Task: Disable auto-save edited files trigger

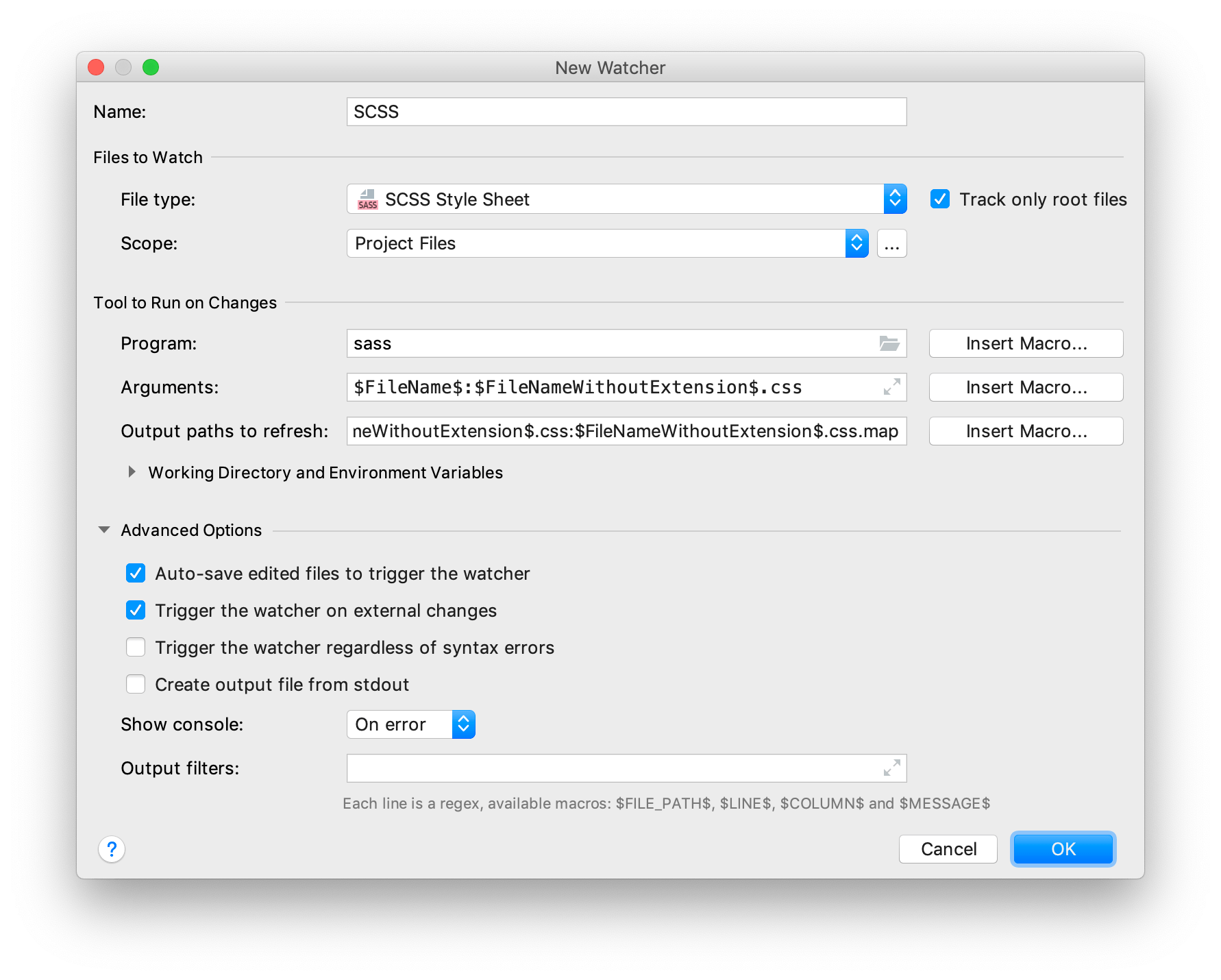Action: tap(136, 574)
